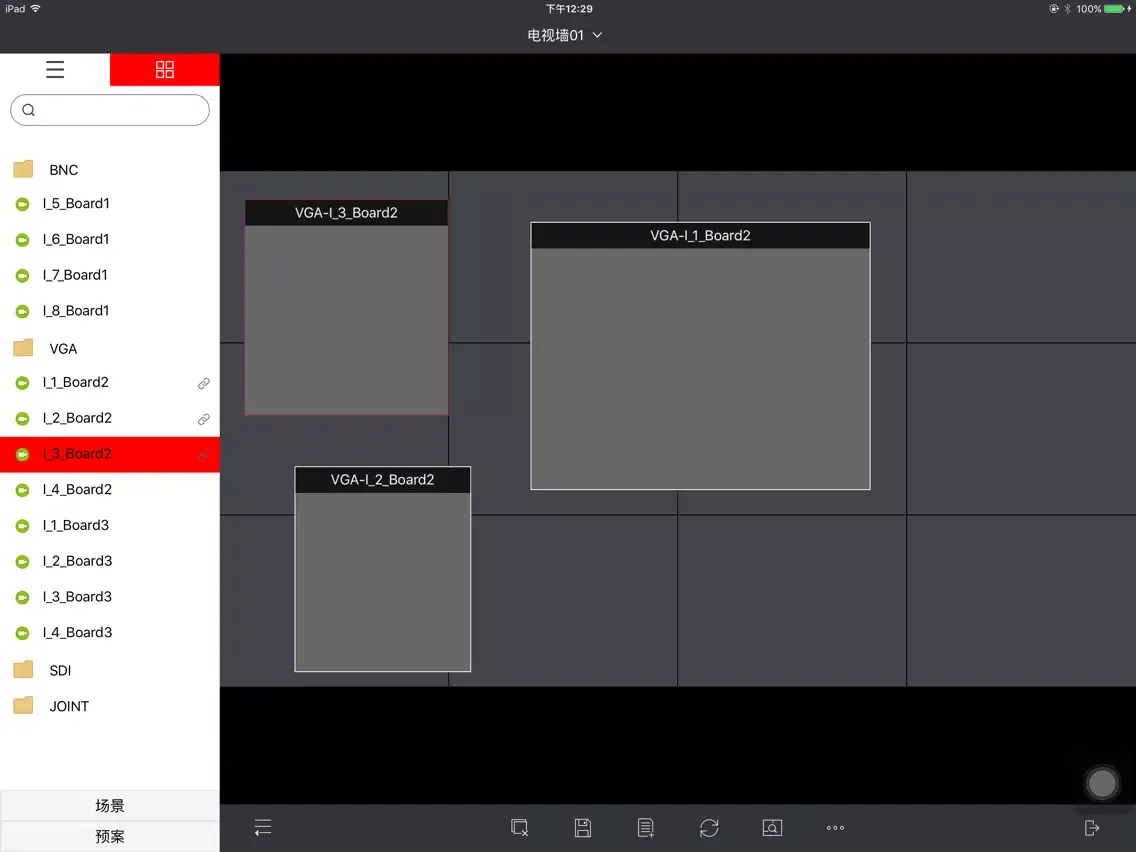The image size is (1136, 852).
Task: Click the battery indicator in status bar
Action: click(1116, 9)
